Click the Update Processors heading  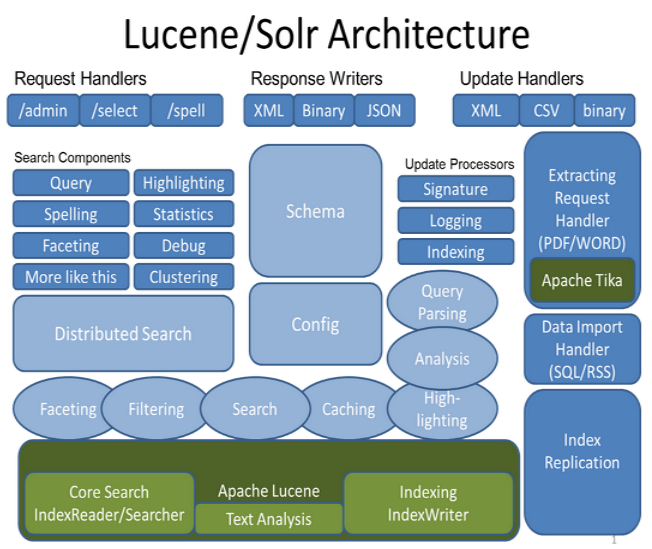pos(459,164)
